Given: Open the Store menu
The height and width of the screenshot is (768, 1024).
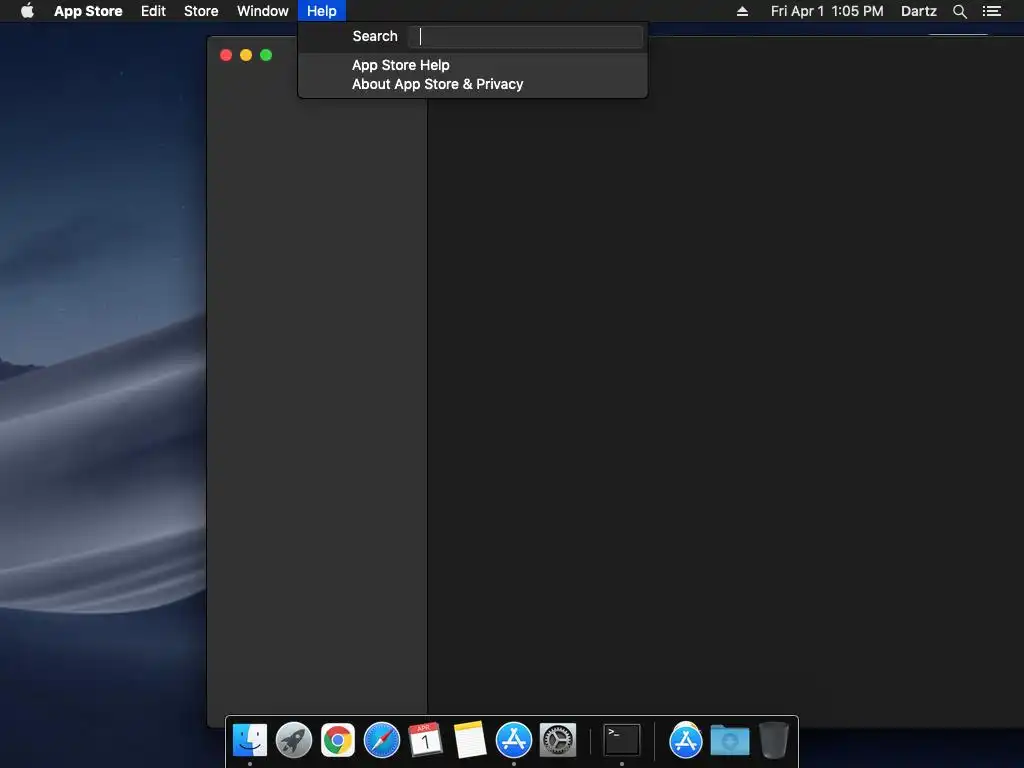Looking at the screenshot, I should [x=201, y=11].
